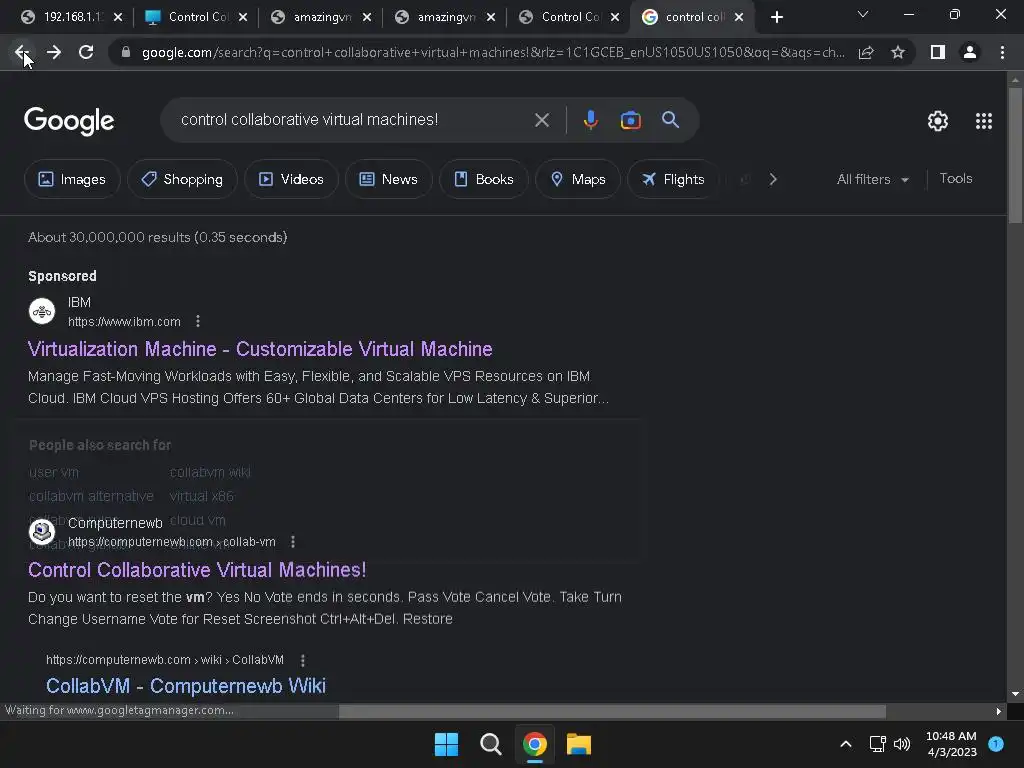Open site information via the address bar lock icon
Screen dimensions: 1024x768
(x=126, y=52)
